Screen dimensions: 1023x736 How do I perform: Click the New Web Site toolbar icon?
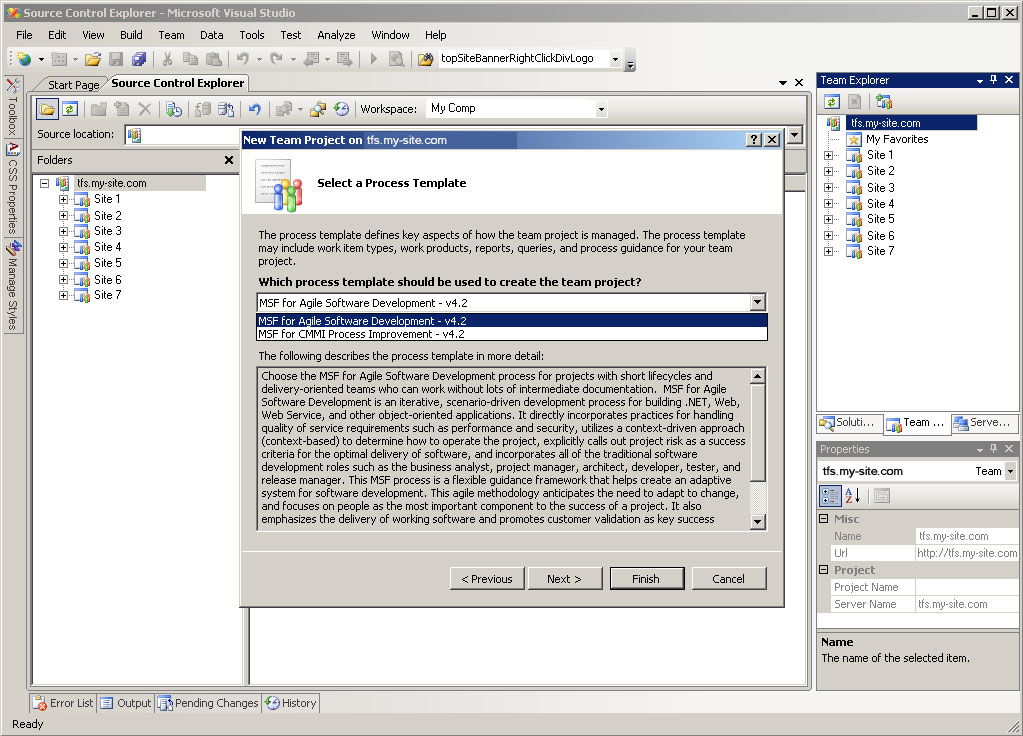[x=24, y=59]
